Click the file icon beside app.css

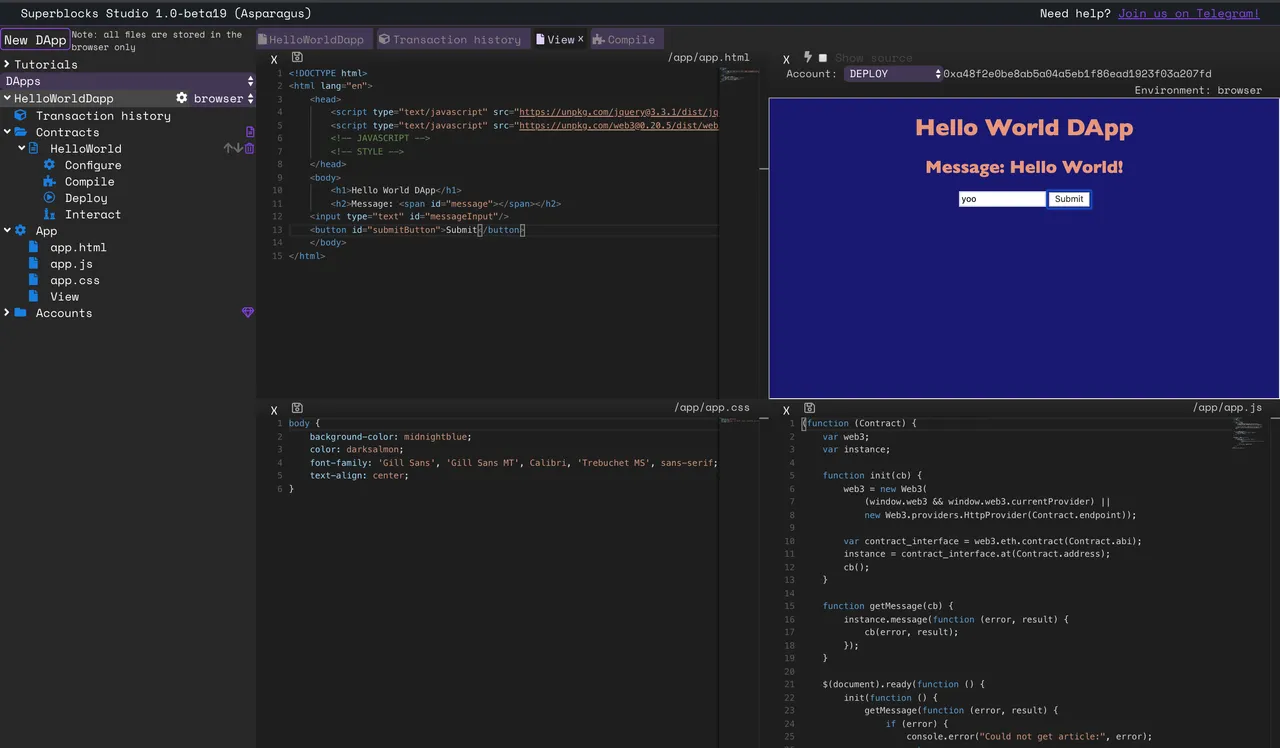click(33, 280)
